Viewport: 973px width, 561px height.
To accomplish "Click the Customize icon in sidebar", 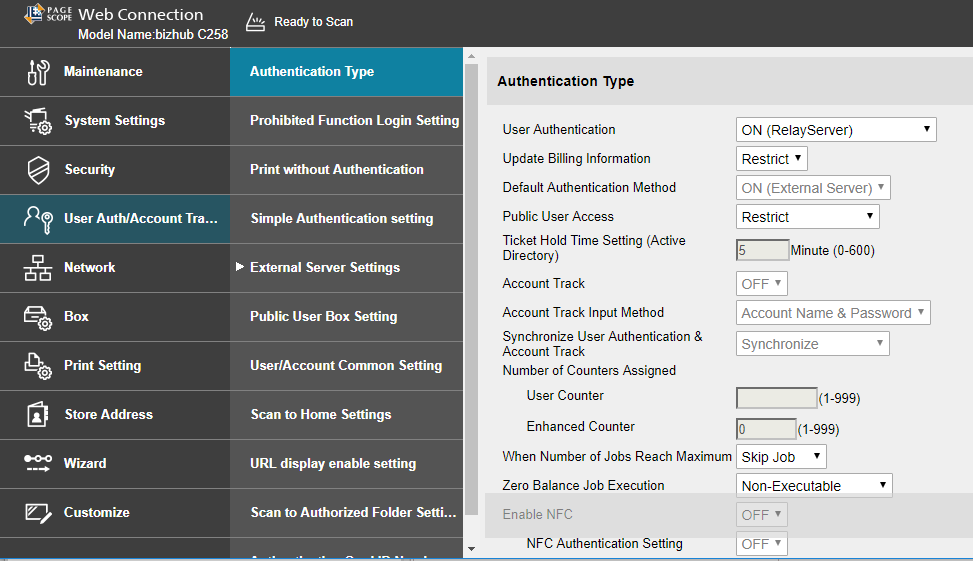I will pos(38,513).
